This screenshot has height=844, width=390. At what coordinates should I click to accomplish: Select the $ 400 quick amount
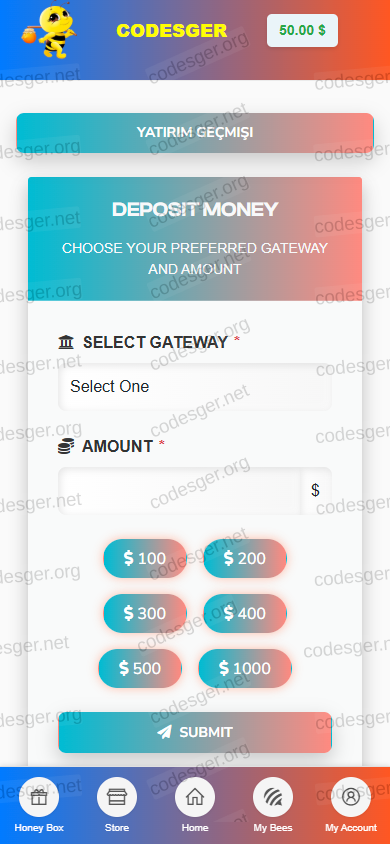click(245, 614)
